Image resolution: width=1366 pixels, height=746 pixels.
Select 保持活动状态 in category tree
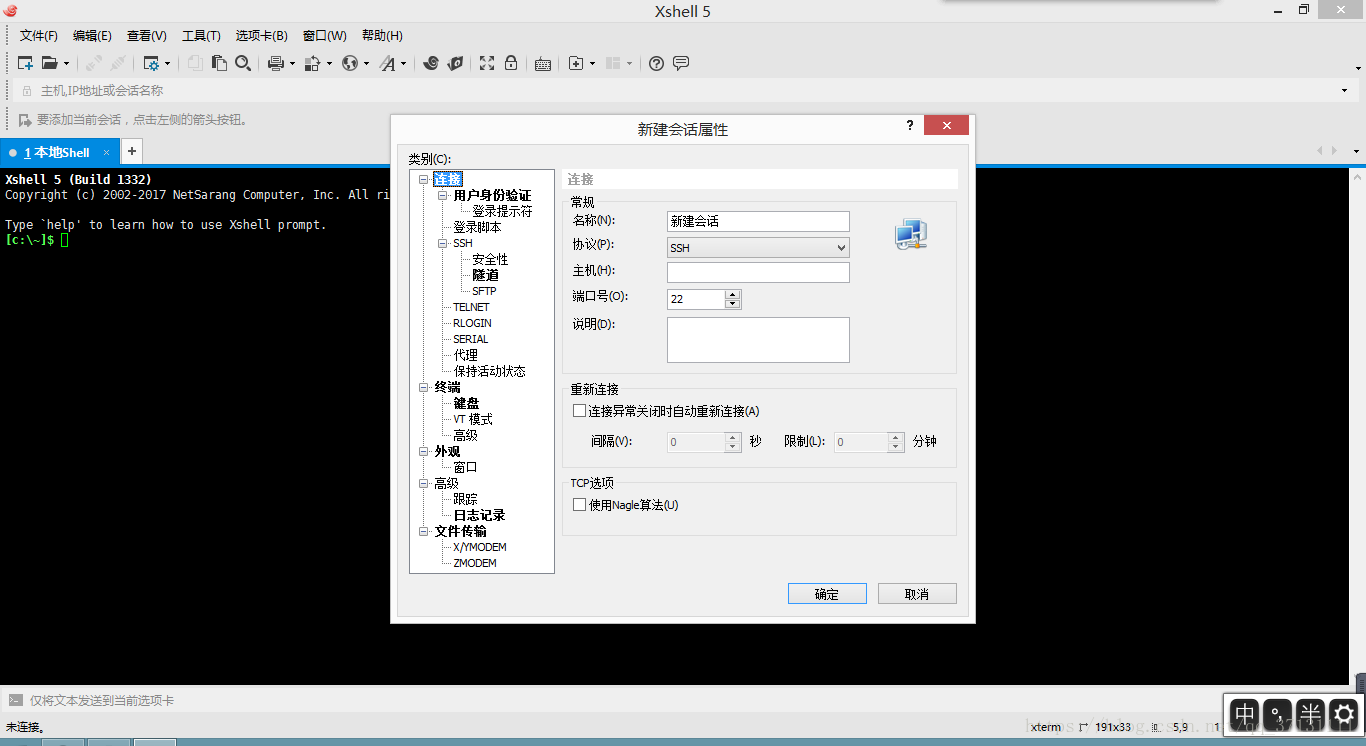[x=489, y=371]
